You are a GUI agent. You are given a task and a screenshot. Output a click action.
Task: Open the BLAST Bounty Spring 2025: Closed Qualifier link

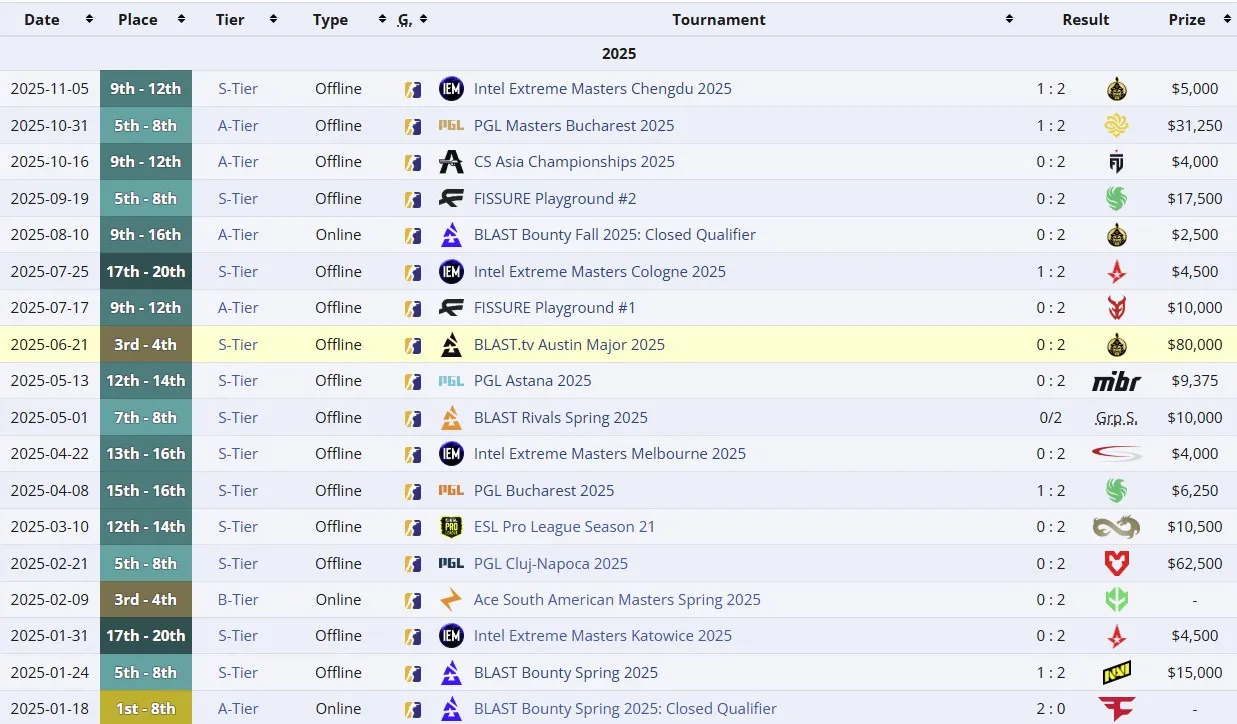[625, 709]
